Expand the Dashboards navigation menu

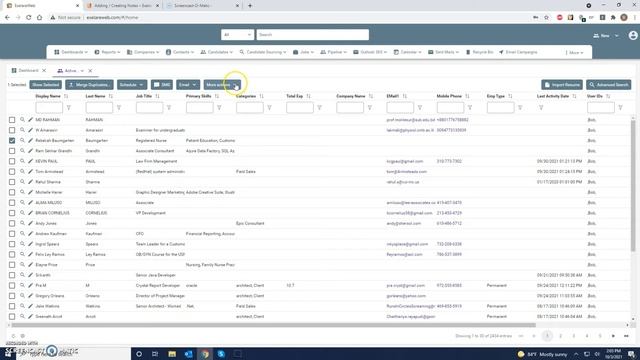point(71,52)
